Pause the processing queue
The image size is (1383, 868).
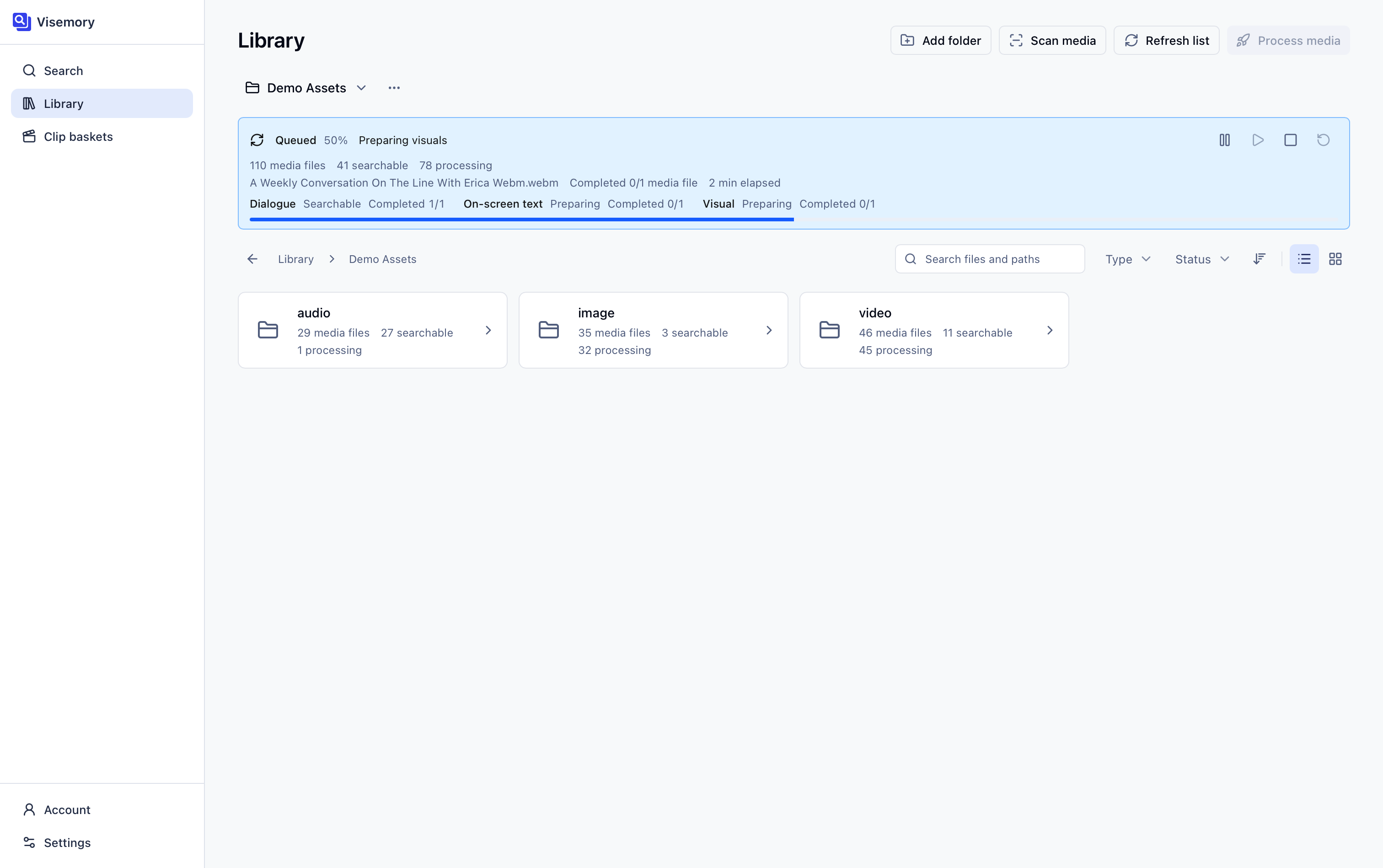coord(1225,140)
